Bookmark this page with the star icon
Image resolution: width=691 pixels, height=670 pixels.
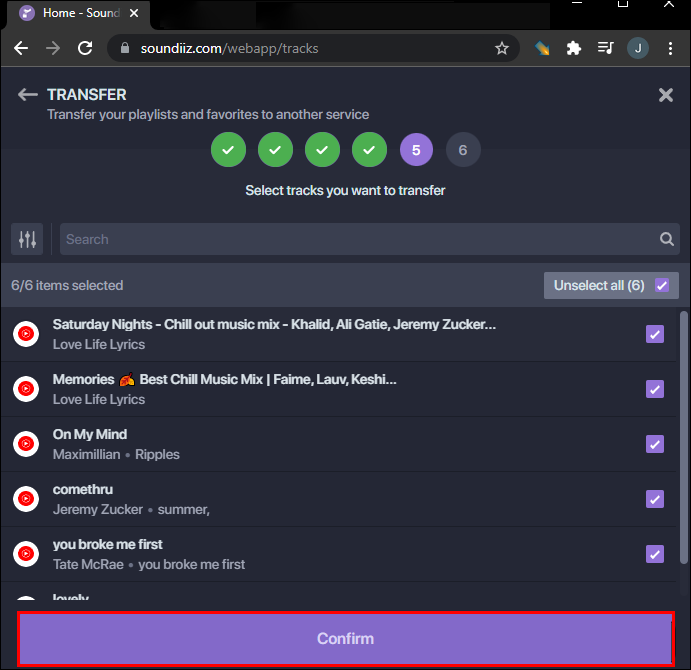tap(502, 48)
